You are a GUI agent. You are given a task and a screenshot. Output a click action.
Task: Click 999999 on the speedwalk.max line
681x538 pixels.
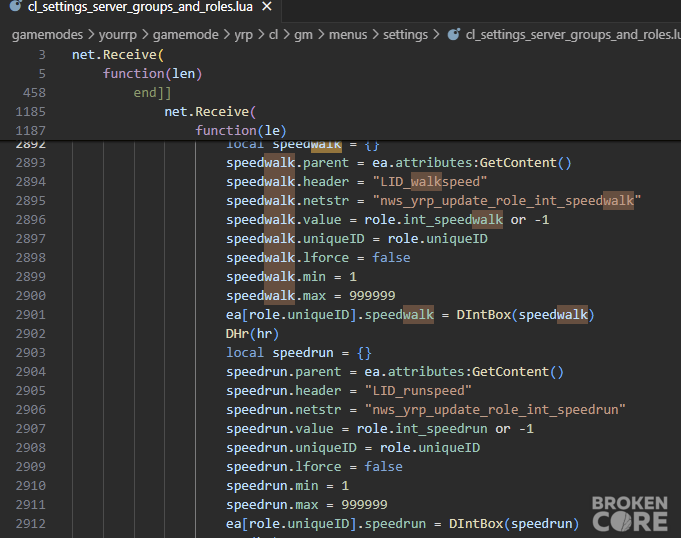click(372, 296)
